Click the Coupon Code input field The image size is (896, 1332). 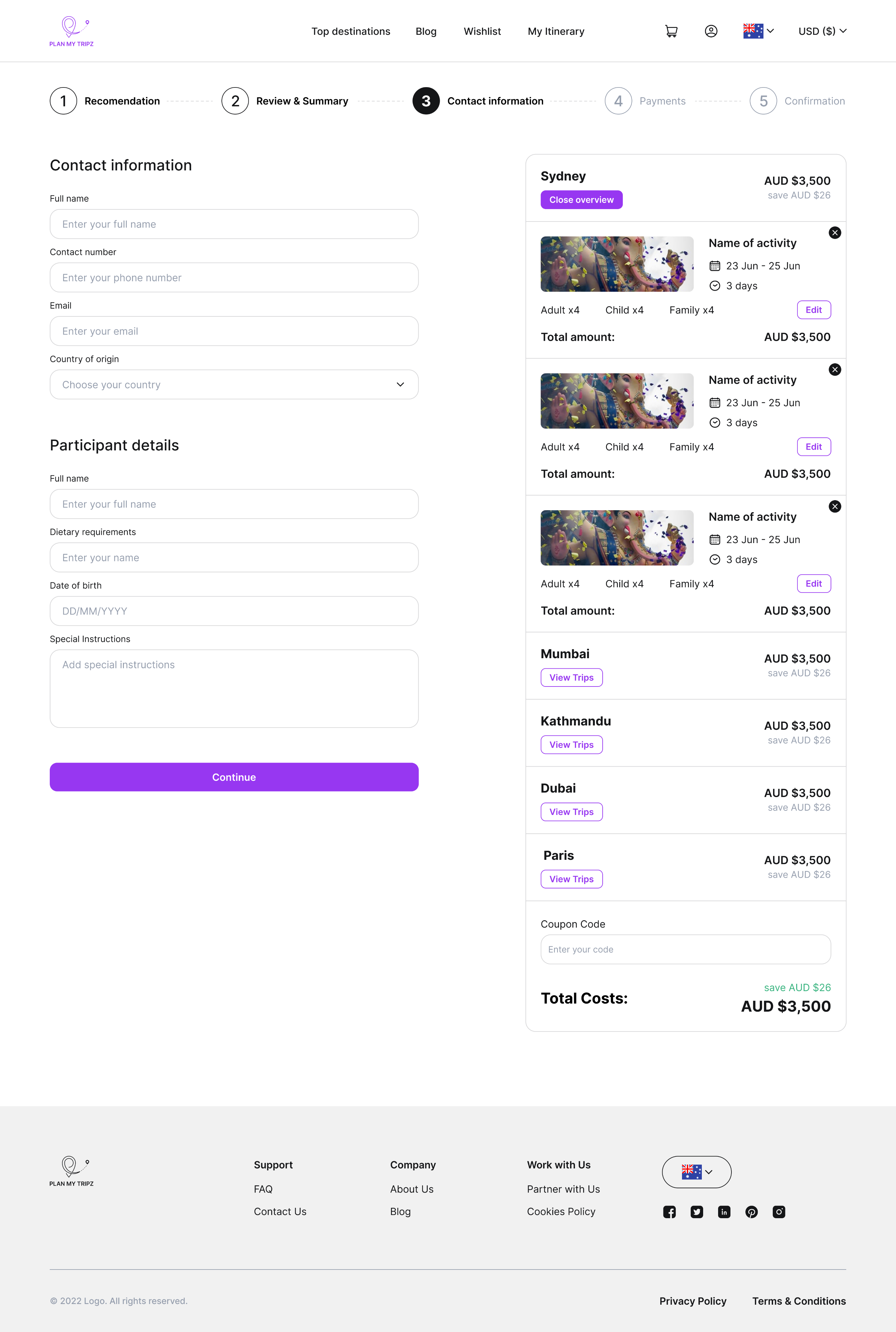686,950
